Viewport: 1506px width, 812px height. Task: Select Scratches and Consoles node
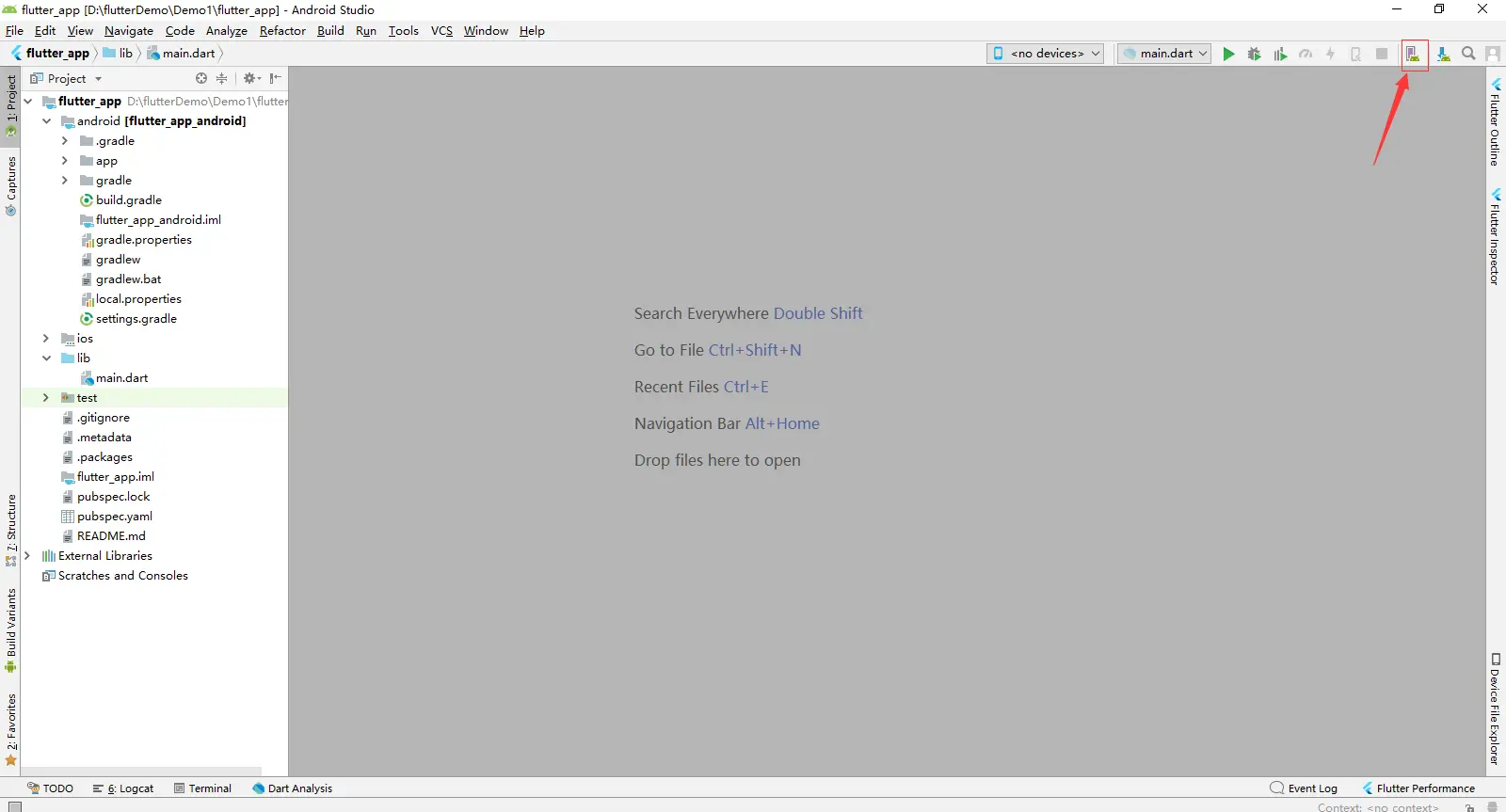click(123, 576)
